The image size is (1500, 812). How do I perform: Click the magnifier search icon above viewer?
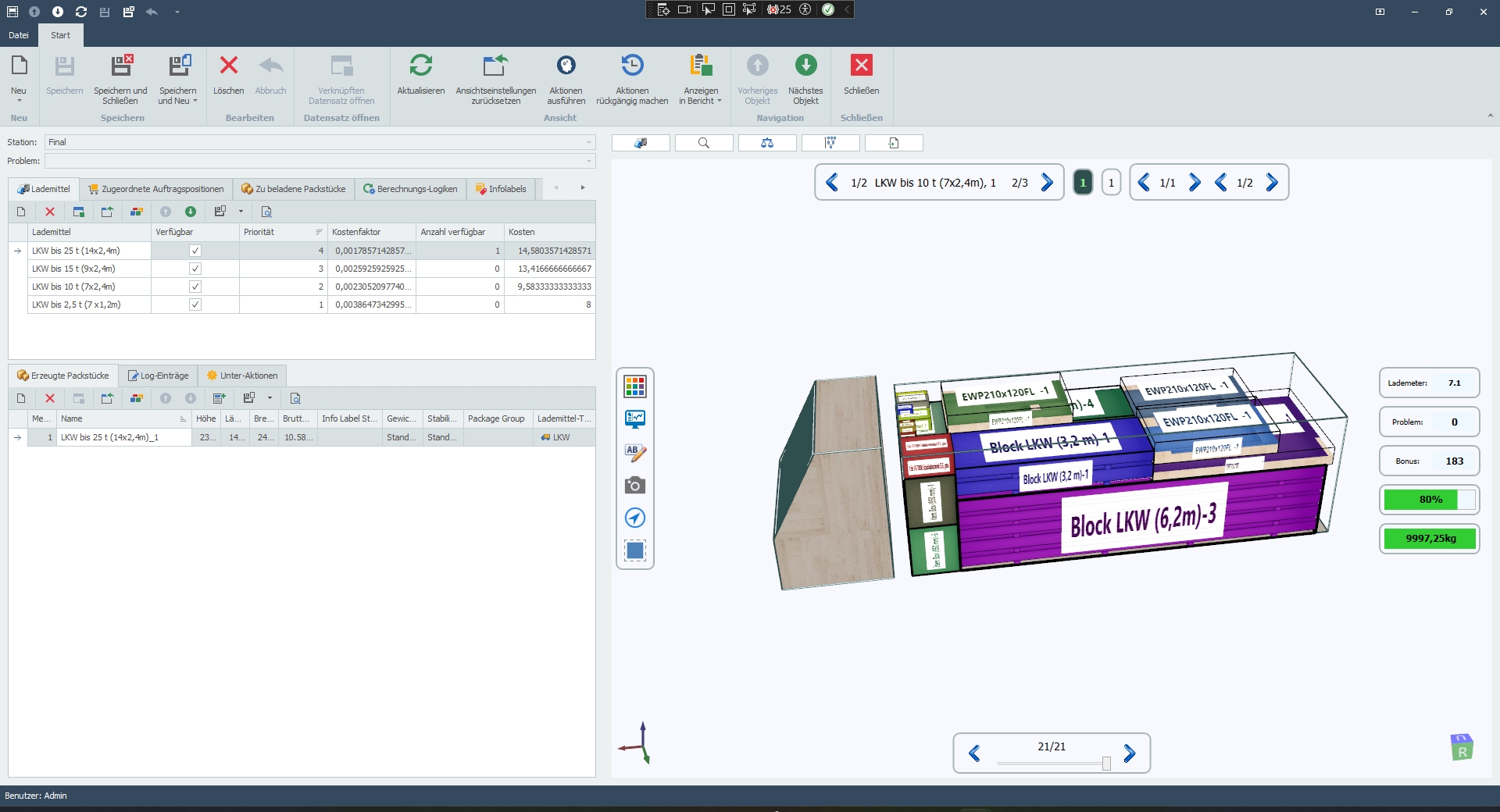[x=703, y=143]
